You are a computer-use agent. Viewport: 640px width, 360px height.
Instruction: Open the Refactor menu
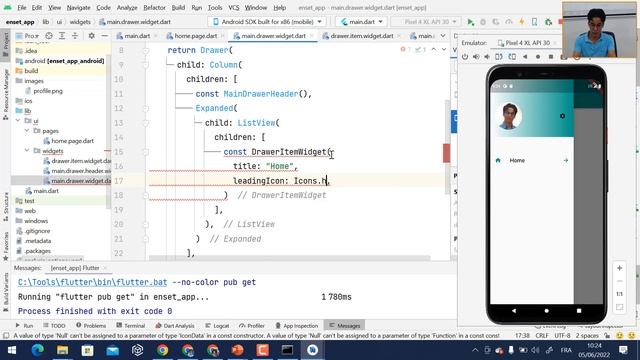click(154, 8)
